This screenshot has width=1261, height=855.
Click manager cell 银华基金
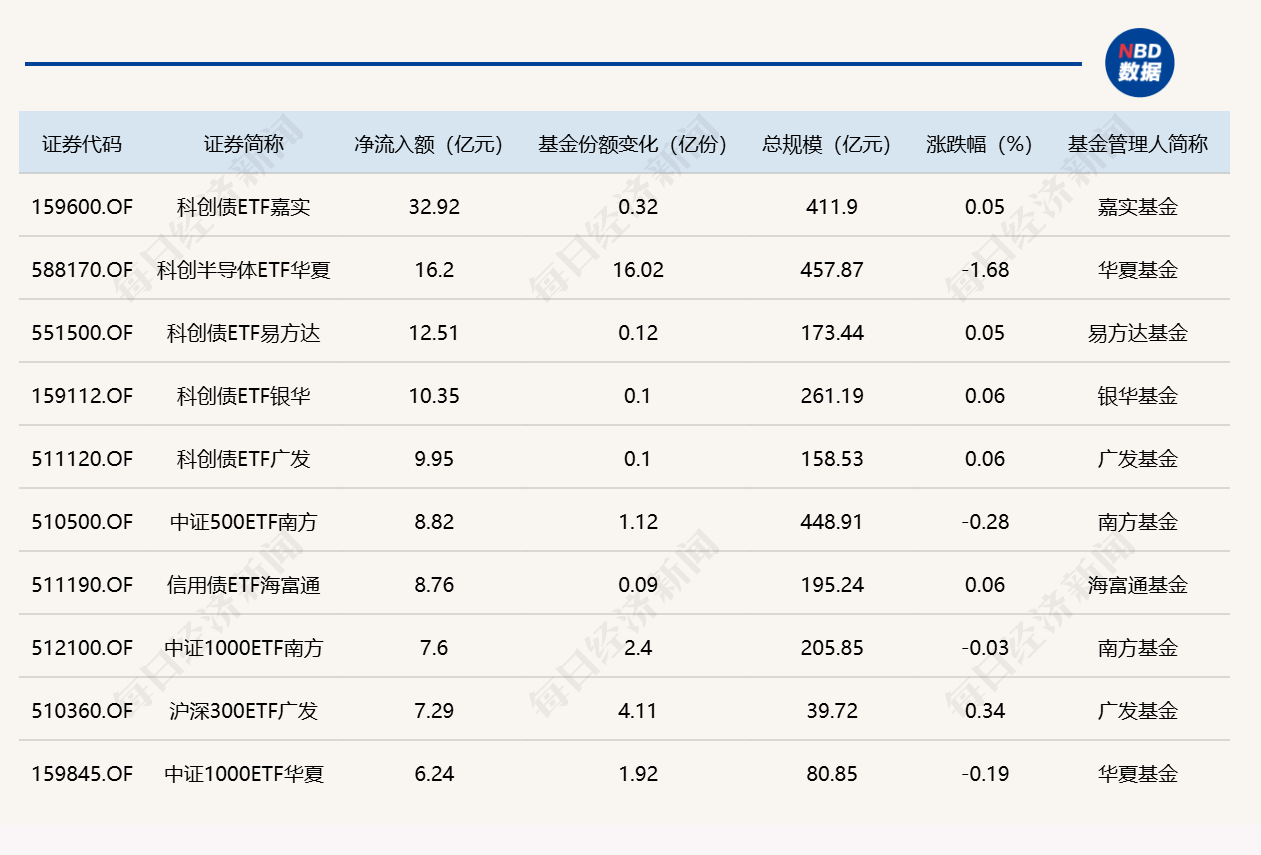click(1138, 396)
